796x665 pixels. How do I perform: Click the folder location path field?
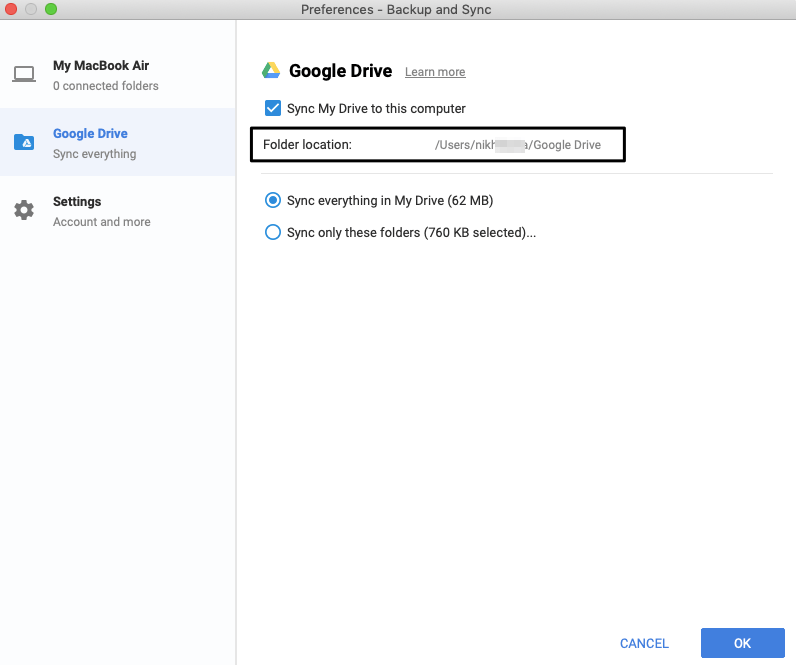pyautogui.click(x=518, y=145)
